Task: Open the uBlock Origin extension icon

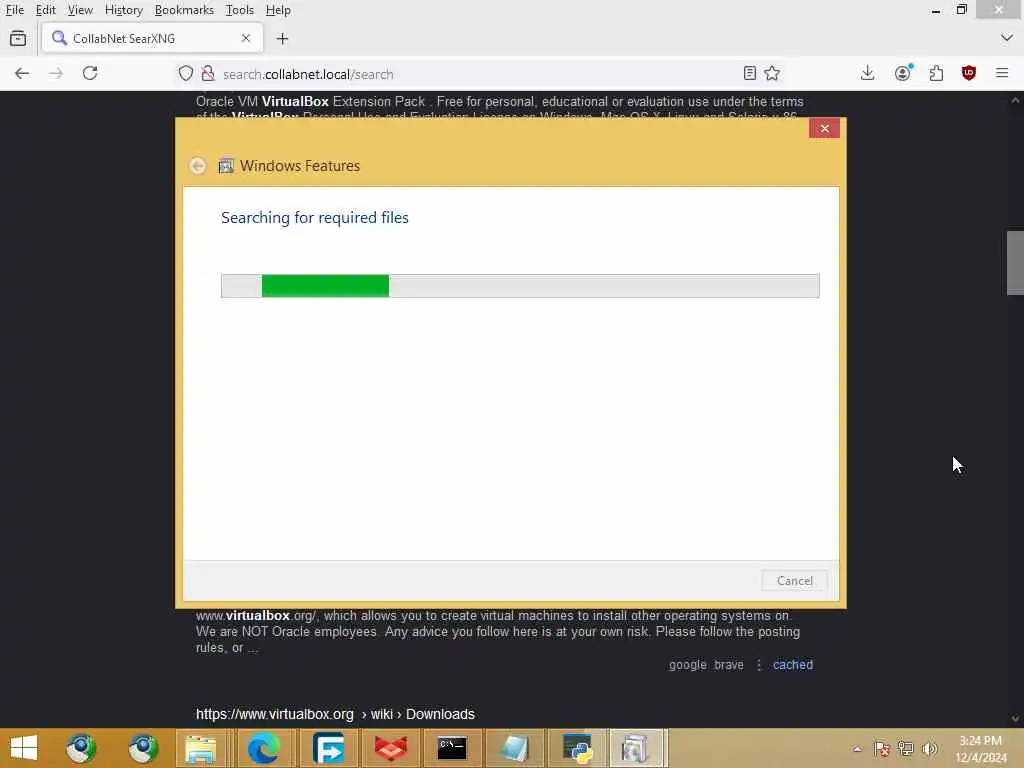Action: (968, 73)
